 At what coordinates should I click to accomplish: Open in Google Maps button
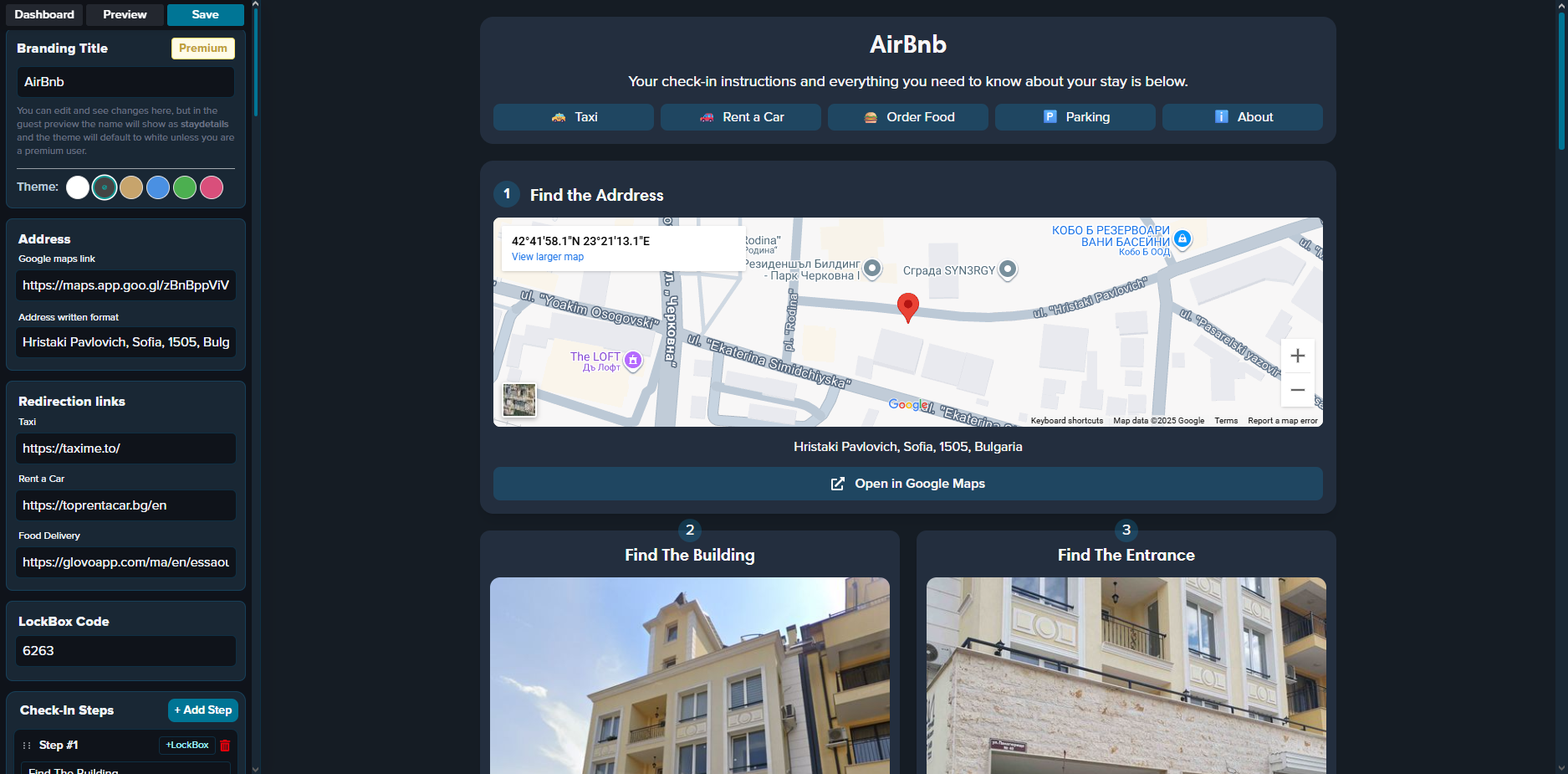(x=908, y=484)
